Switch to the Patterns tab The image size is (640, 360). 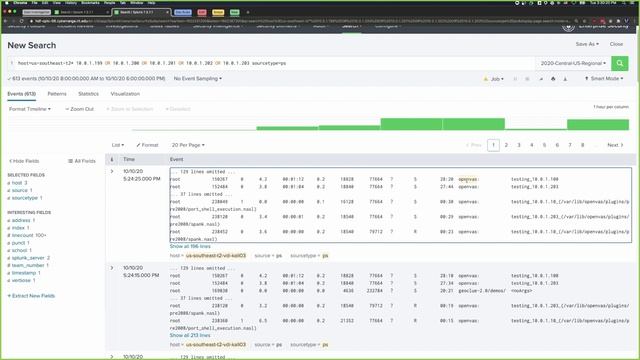point(57,94)
